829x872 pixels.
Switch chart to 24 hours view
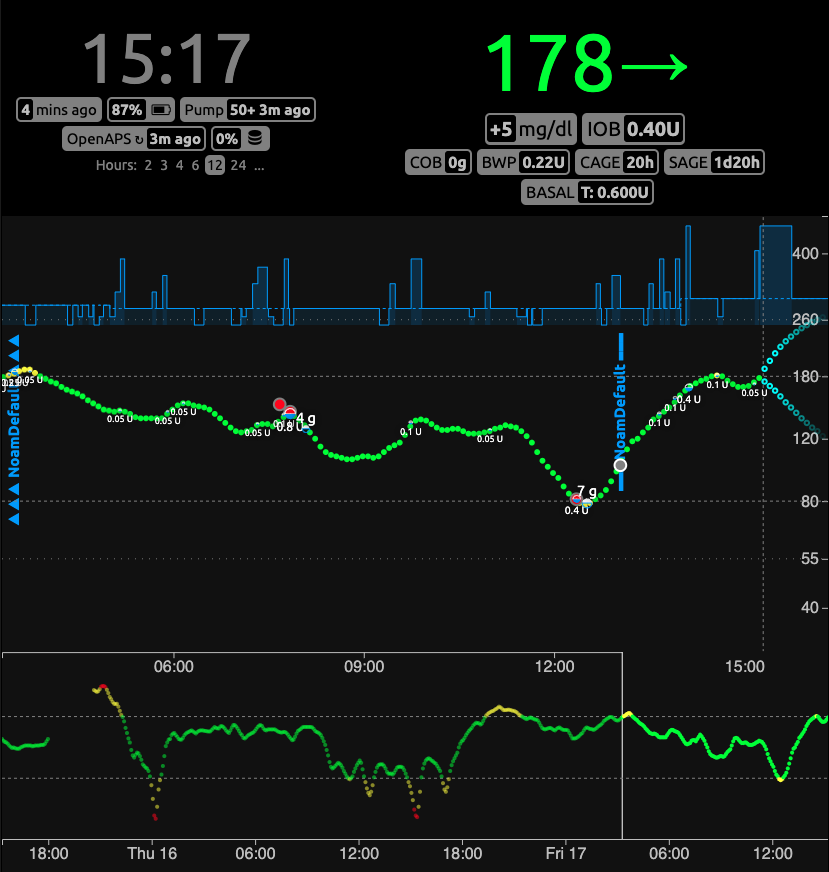click(x=238, y=166)
